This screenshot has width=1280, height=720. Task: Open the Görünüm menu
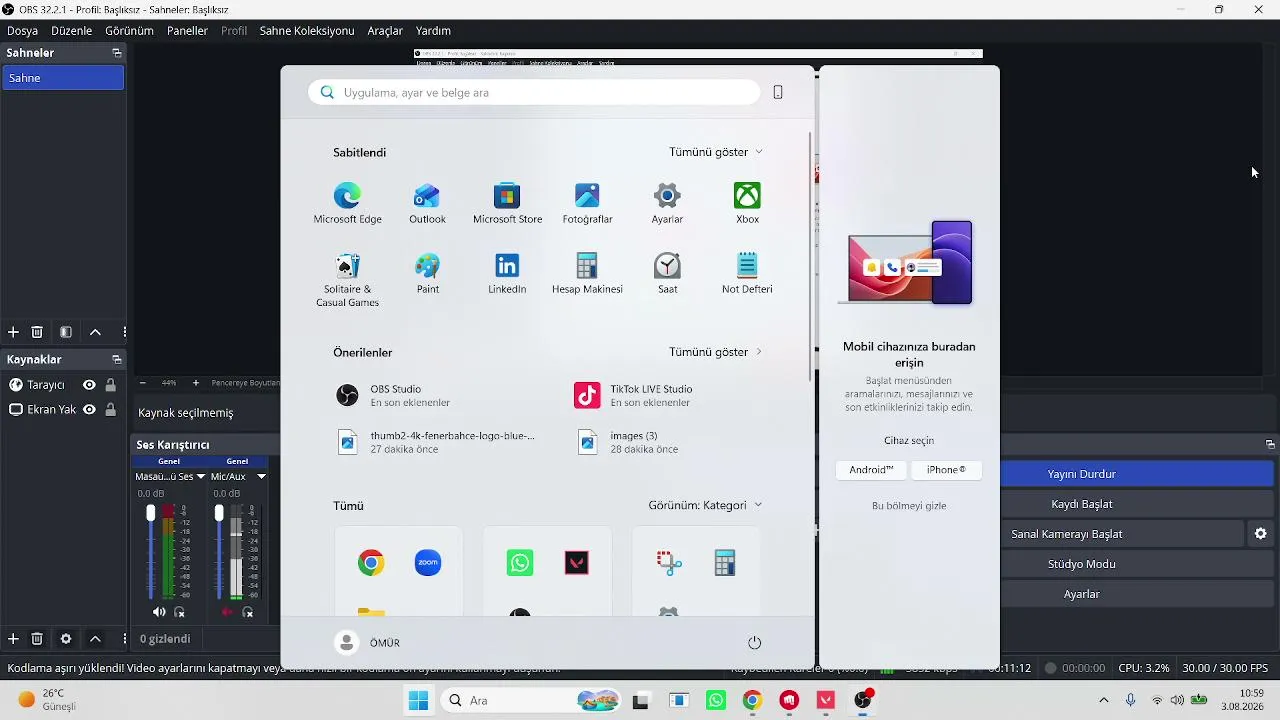point(129,31)
